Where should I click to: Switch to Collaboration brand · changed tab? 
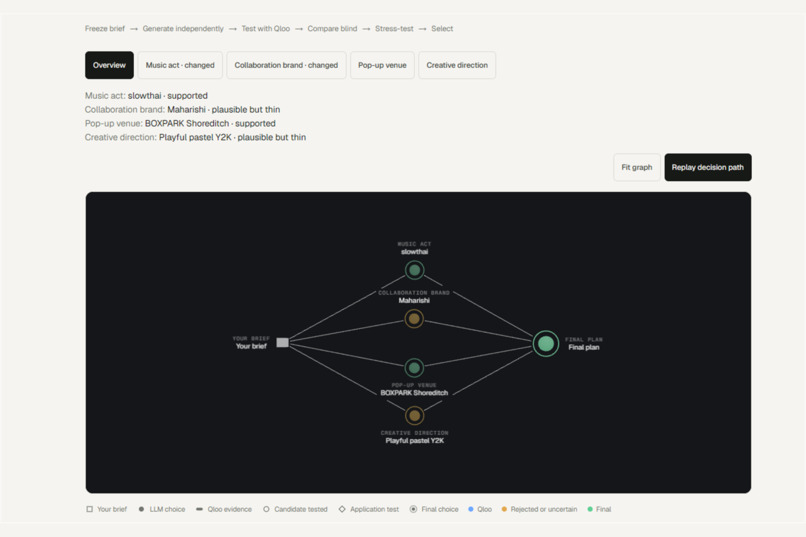click(x=286, y=65)
